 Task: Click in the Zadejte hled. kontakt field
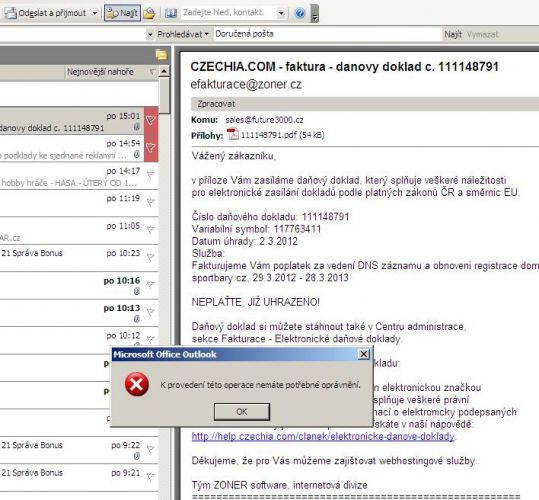(228, 13)
